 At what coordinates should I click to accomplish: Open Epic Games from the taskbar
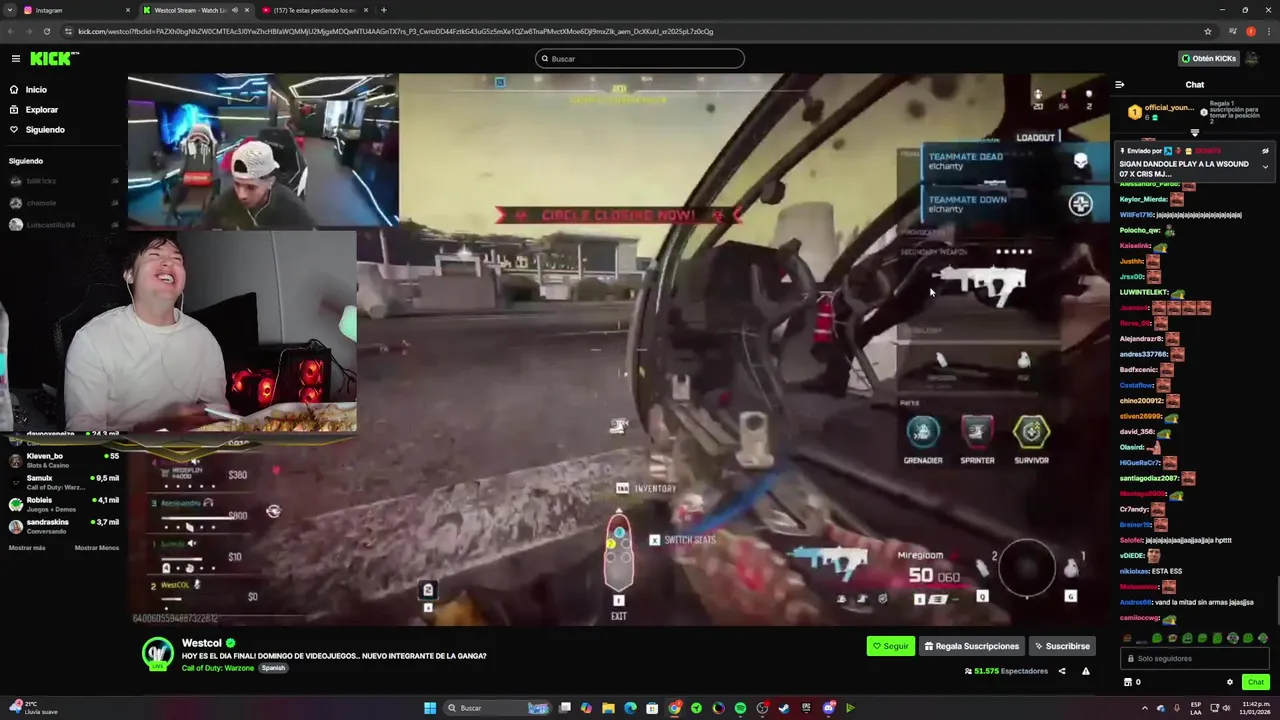pos(806,708)
